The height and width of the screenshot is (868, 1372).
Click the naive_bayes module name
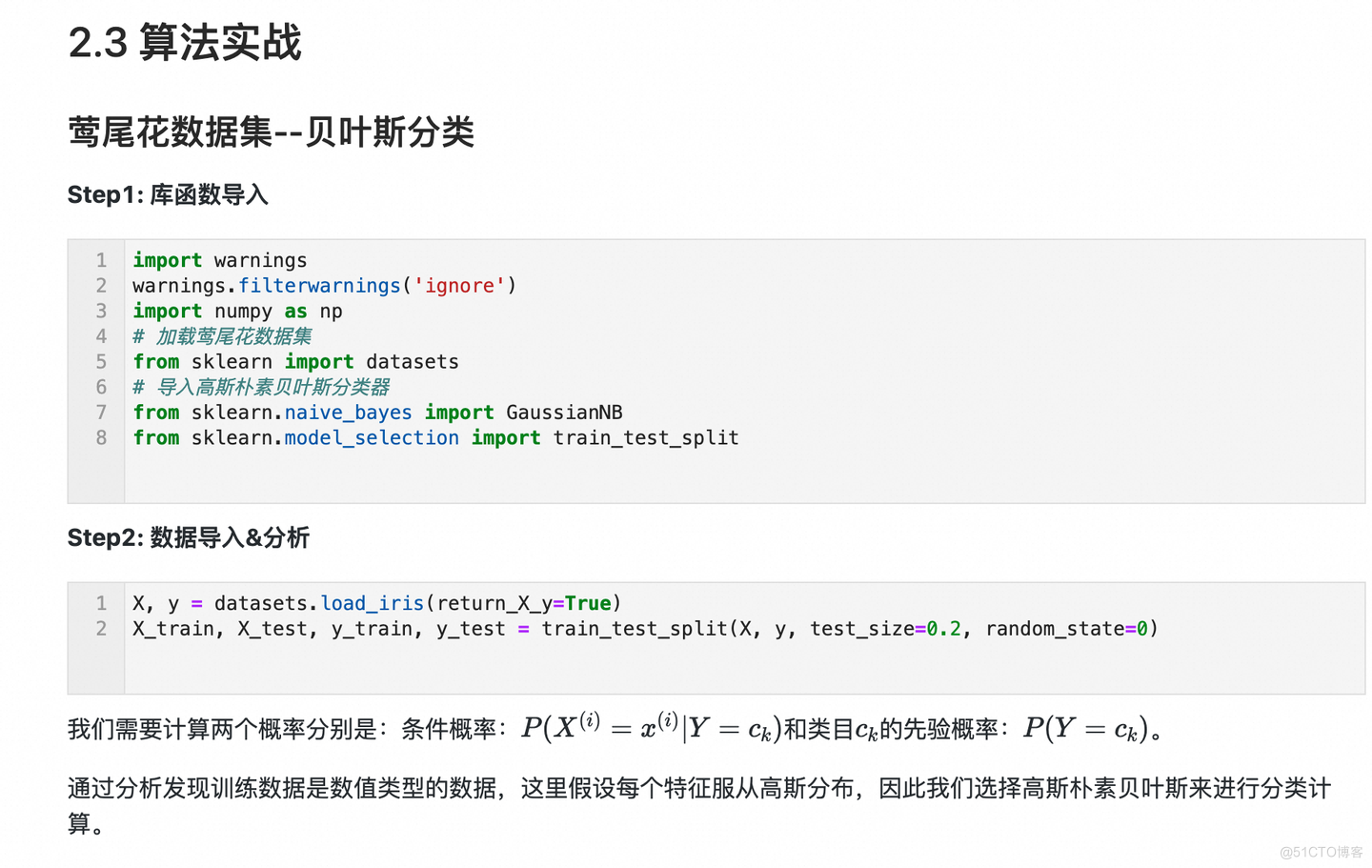click(x=348, y=413)
